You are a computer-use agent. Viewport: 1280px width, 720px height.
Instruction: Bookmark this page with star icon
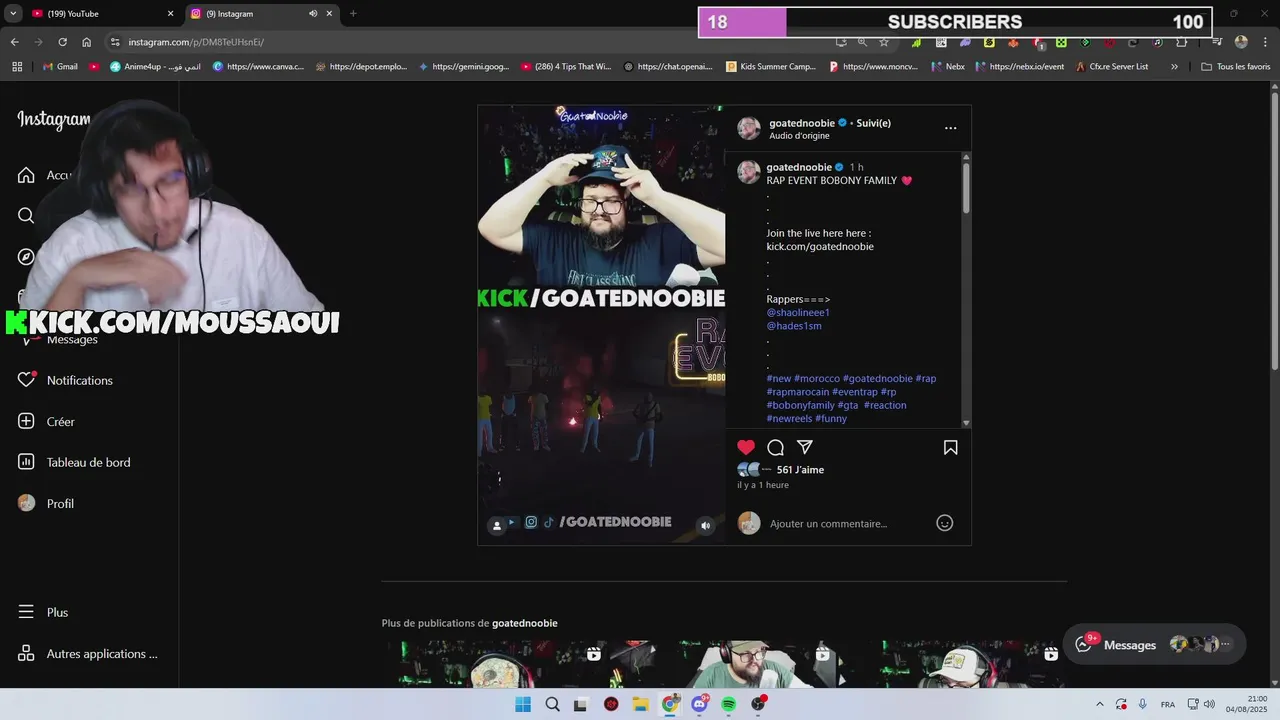884,42
